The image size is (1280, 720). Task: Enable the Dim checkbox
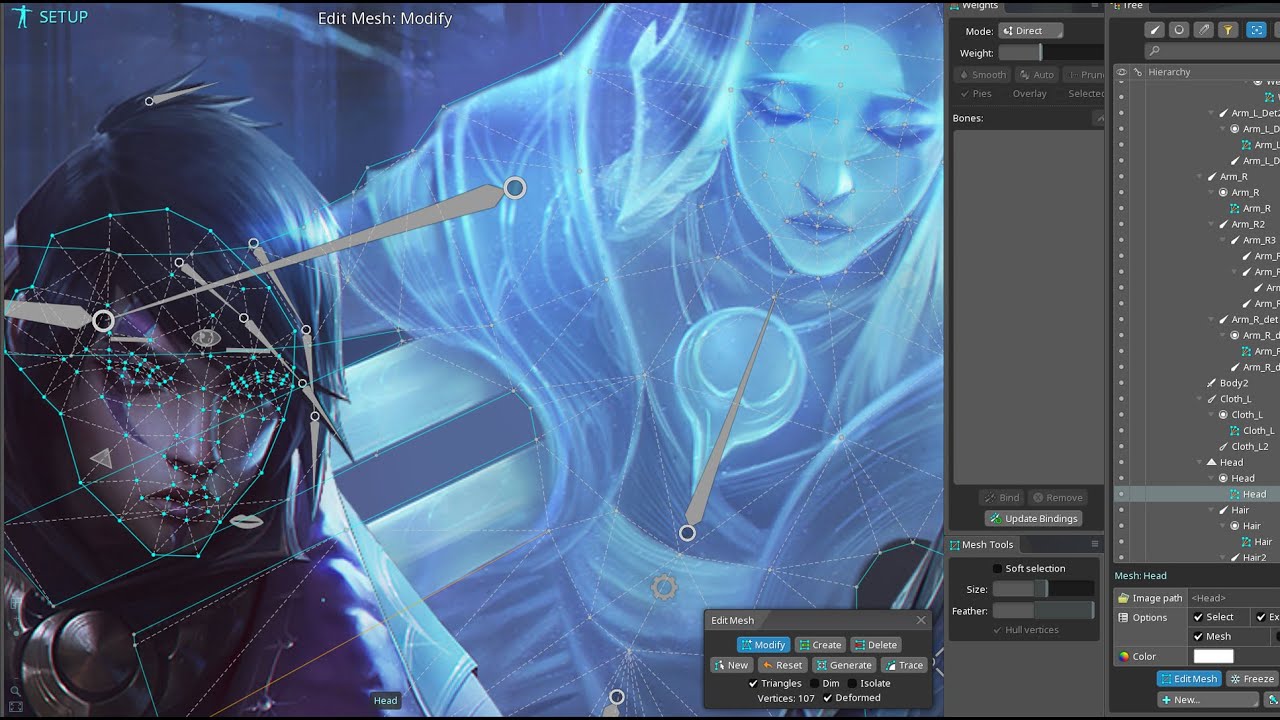point(814,683)
